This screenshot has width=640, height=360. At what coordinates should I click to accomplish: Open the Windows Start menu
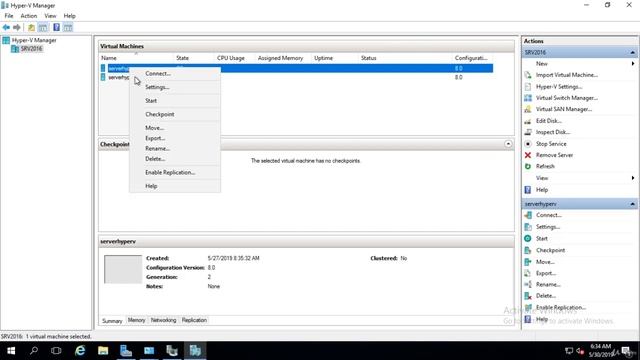11,351
